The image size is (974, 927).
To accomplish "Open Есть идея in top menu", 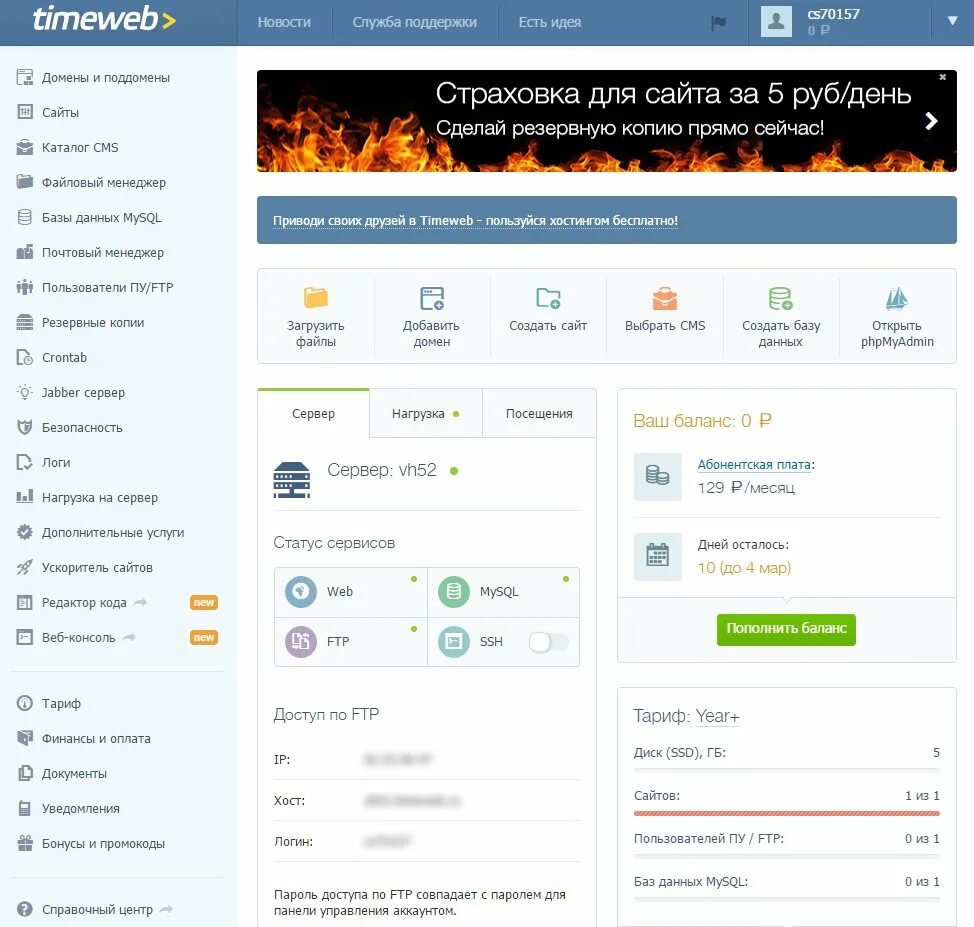I will [550, 22].
